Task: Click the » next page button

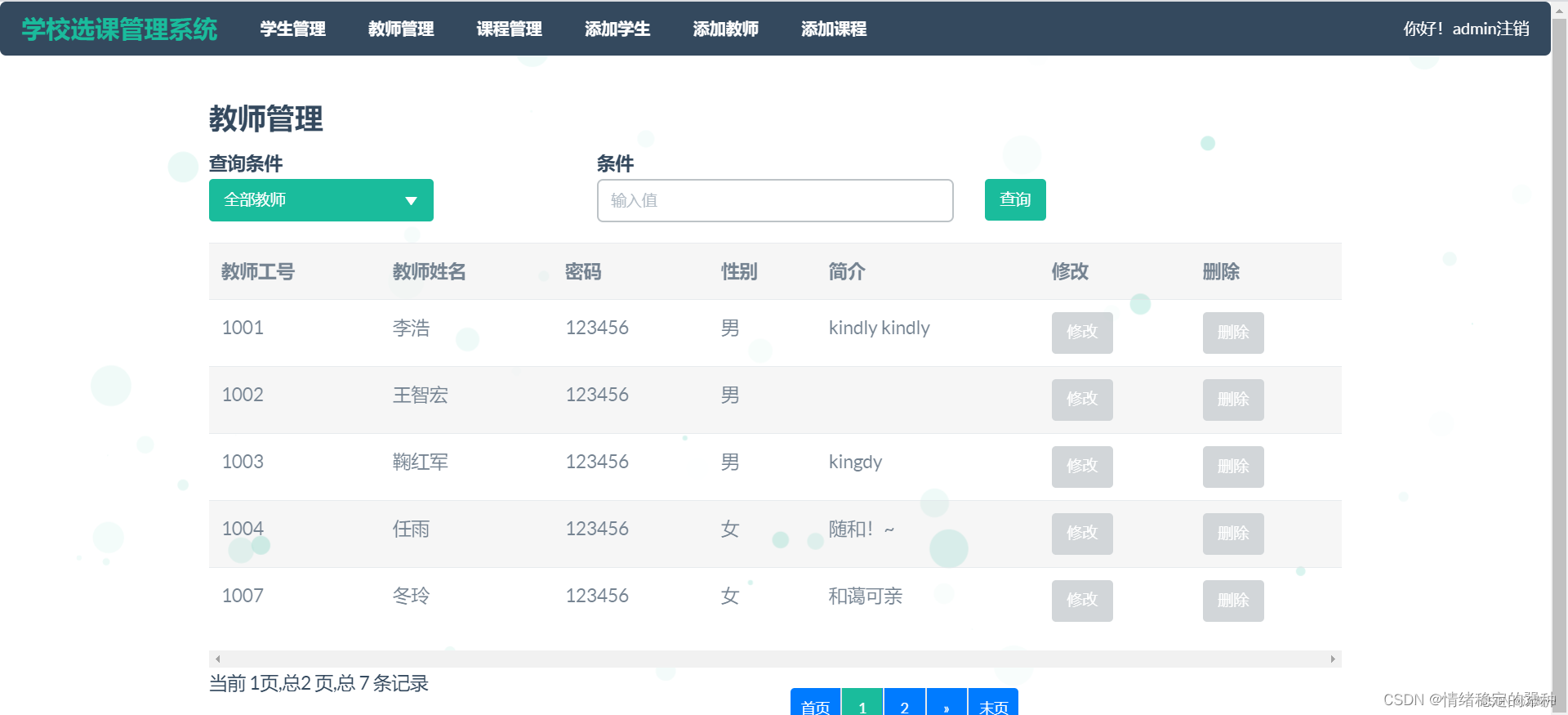Action: point(947,703)
